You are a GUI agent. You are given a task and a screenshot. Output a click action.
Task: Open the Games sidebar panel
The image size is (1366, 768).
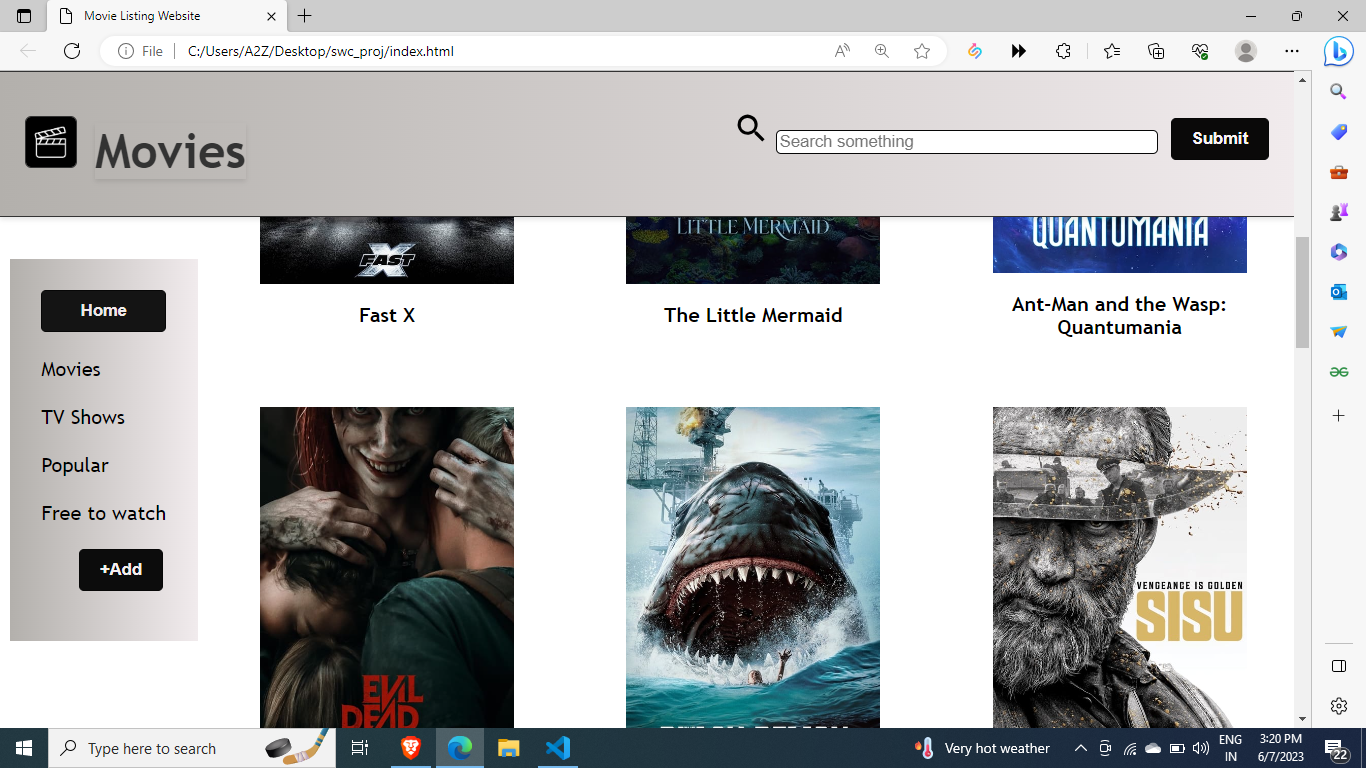[x=1338, y=211]
